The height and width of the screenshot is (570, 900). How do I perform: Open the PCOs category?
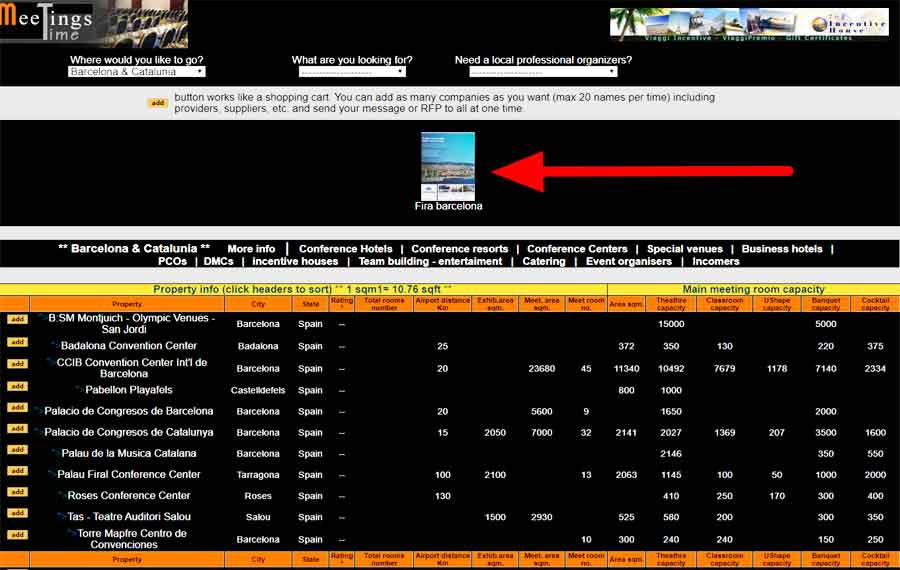(x=172, y=262)
